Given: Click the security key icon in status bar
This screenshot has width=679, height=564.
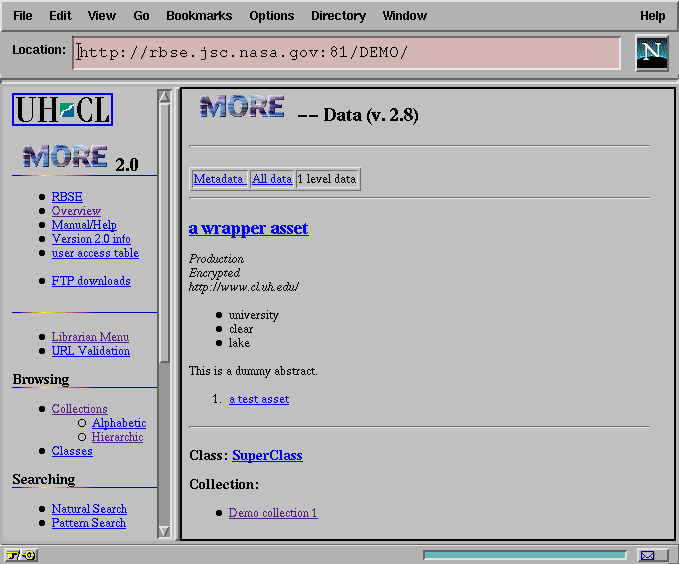Looking at the screenshot, I should click(x=20, y=555).
